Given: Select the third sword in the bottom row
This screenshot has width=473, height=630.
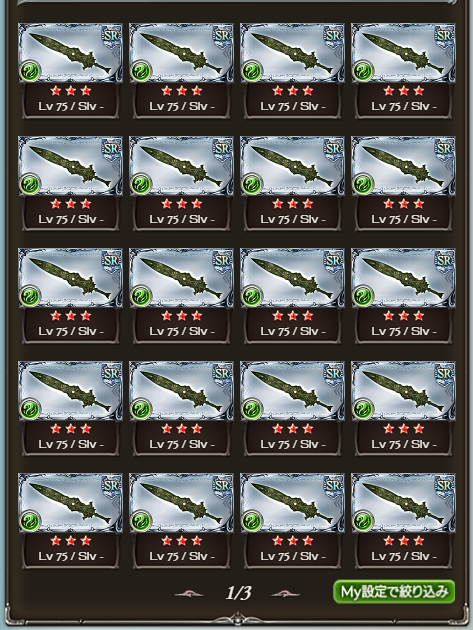Looking at the screenshot, I should coord(292,503).
